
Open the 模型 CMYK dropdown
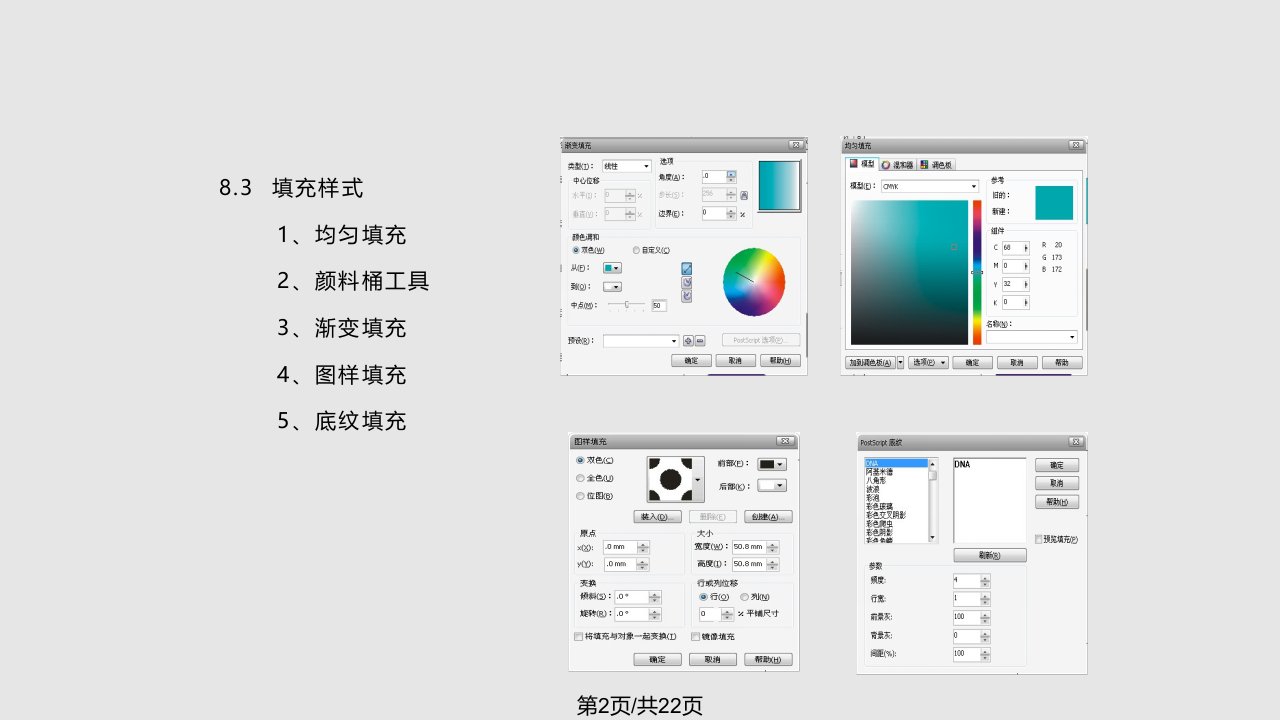click(x=929, y=187)
